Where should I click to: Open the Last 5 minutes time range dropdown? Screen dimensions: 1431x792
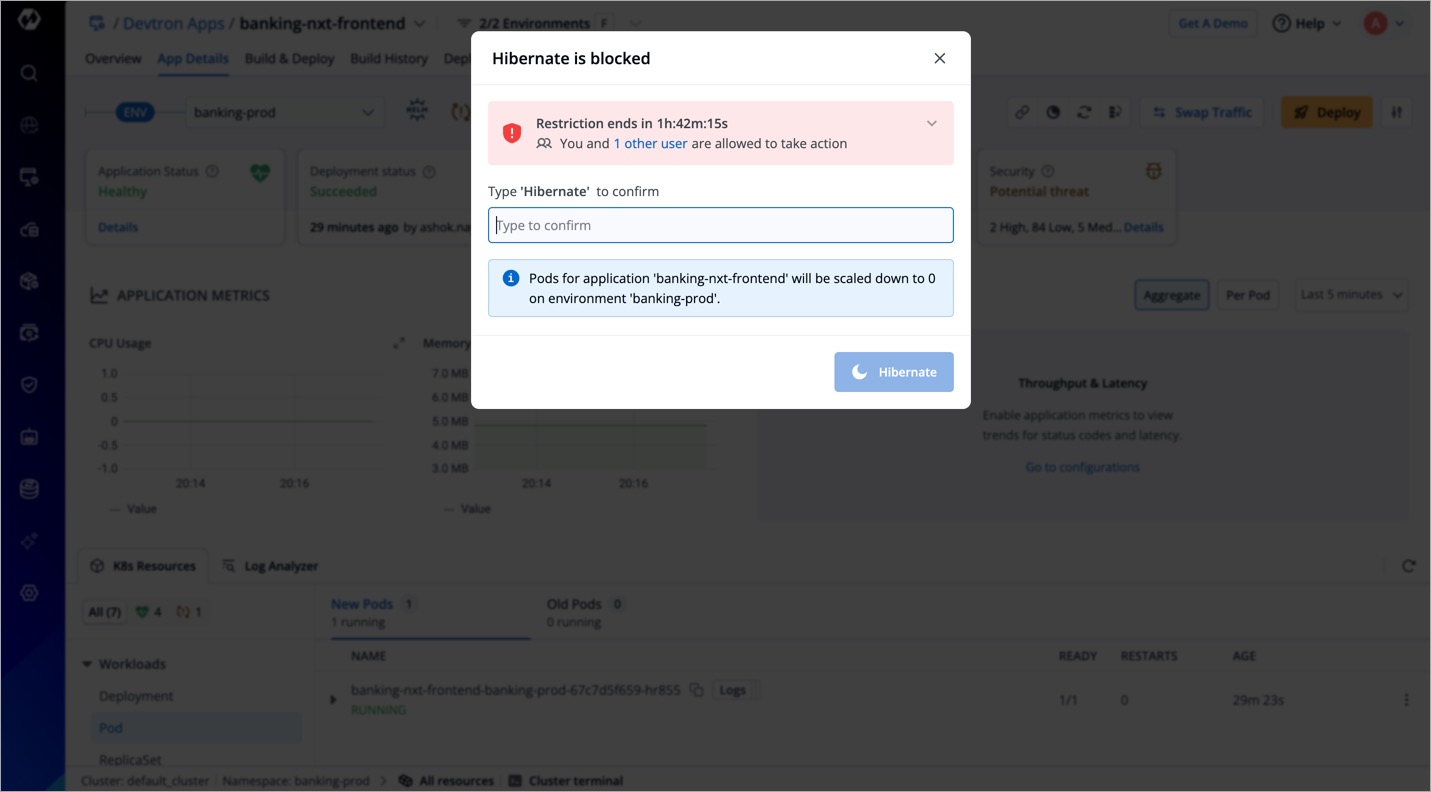(1351, 295)
